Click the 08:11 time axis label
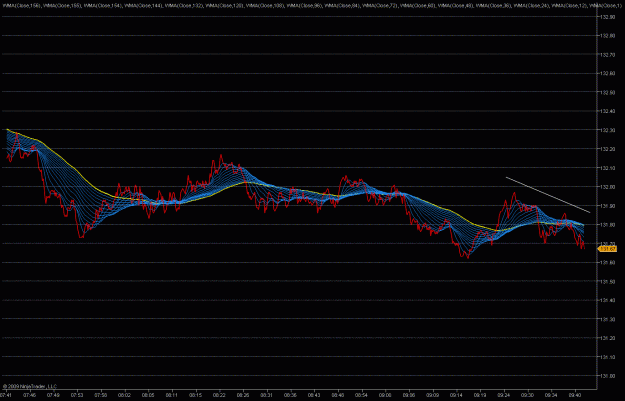 172,395
